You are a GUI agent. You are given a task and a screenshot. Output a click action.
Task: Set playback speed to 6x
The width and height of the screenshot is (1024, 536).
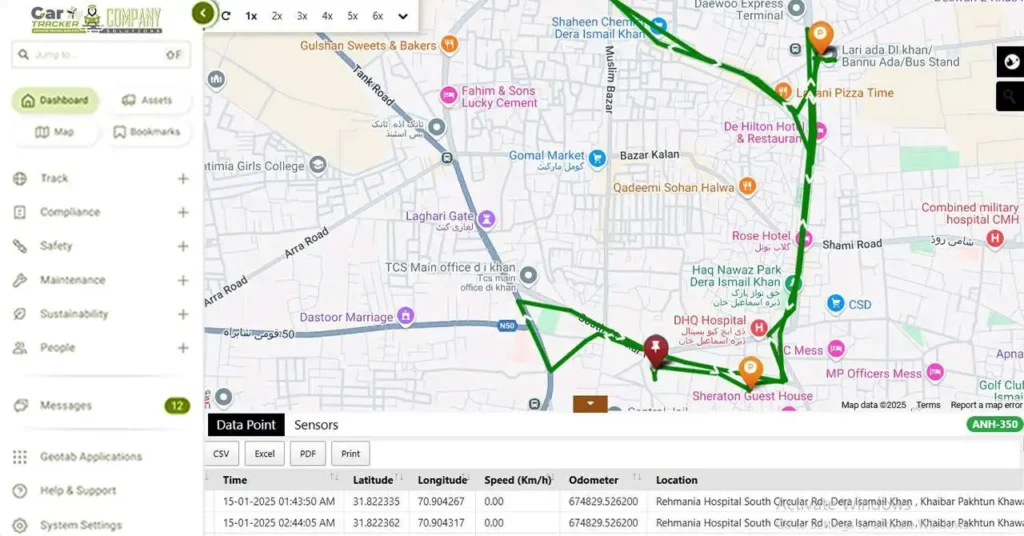point(377,16)
